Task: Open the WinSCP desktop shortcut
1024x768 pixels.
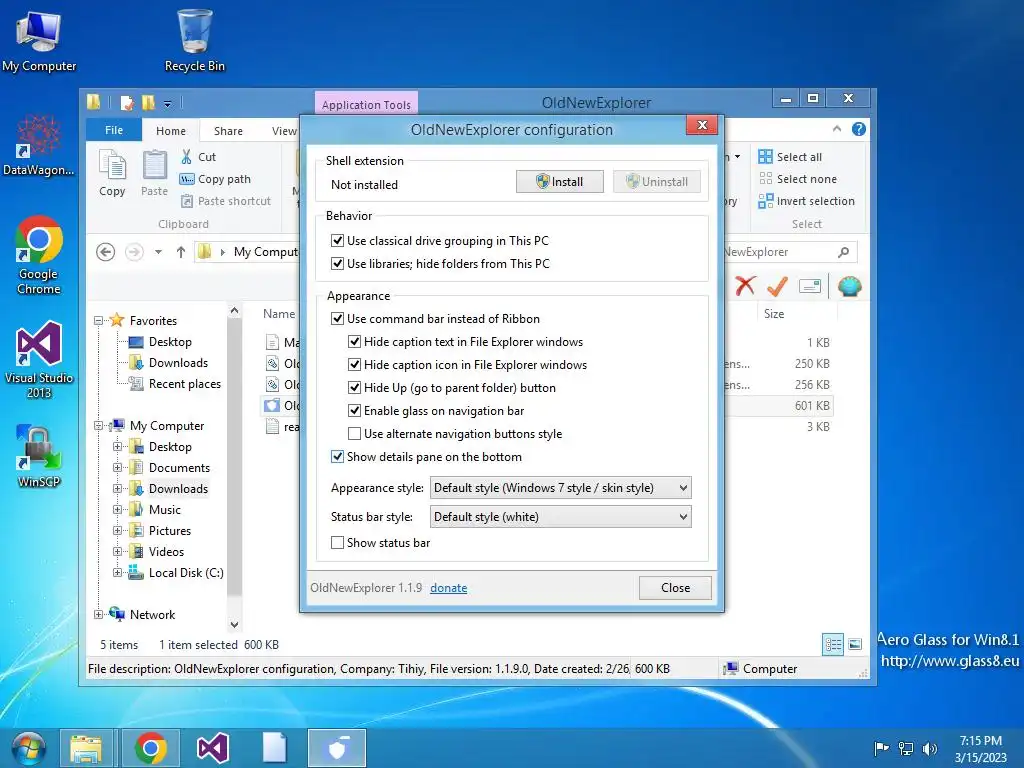Action: click(x=39, y=456)
